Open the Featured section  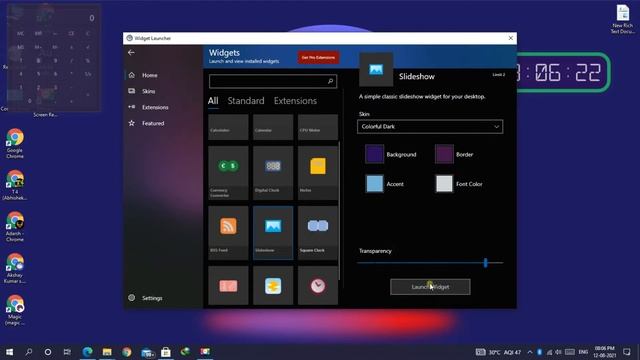click(x=153, y=123)
